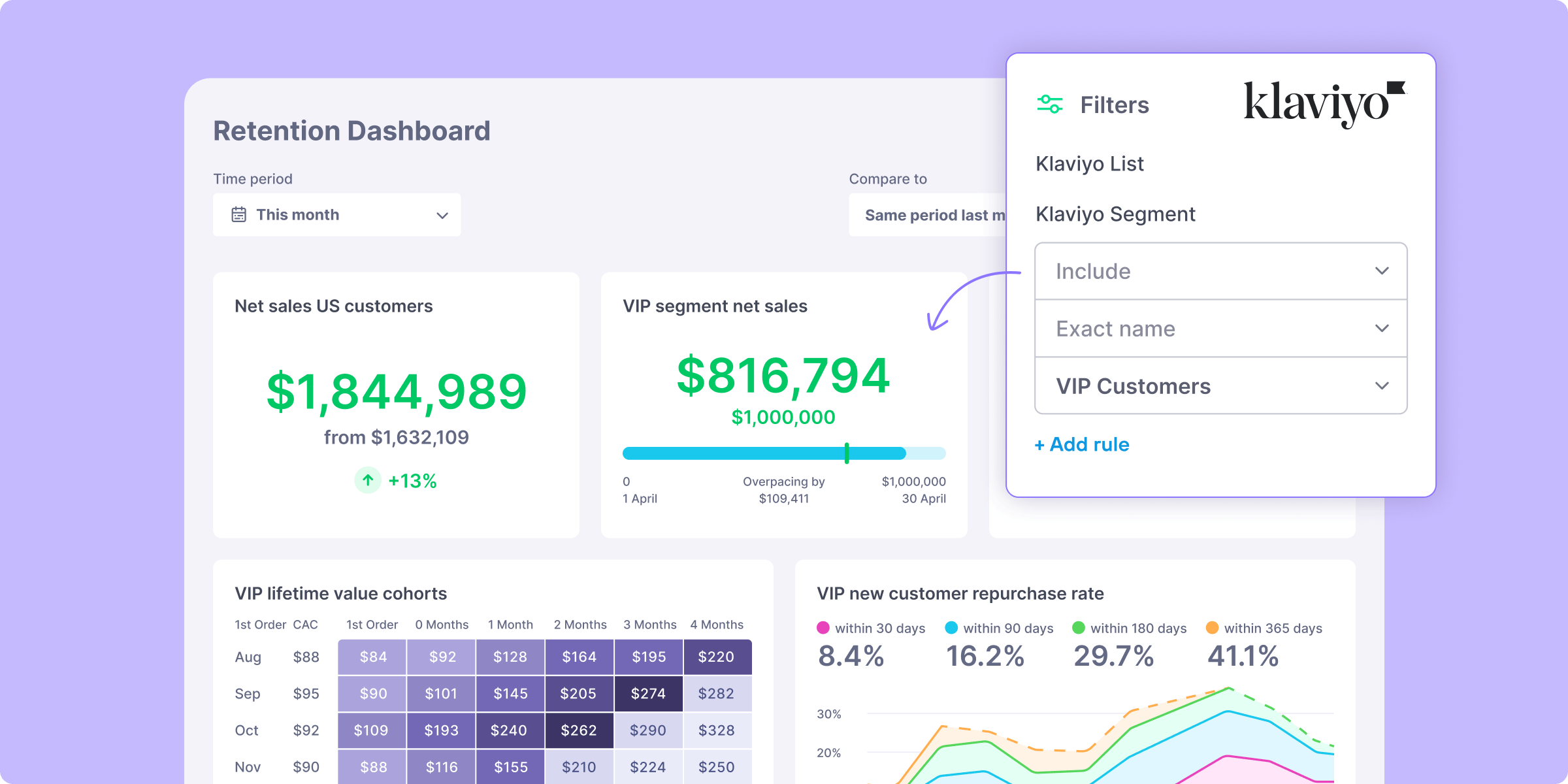Click the 41.1% repurchase rate value
This screenshot has width=1568, height=784.
coord(1243,656)
